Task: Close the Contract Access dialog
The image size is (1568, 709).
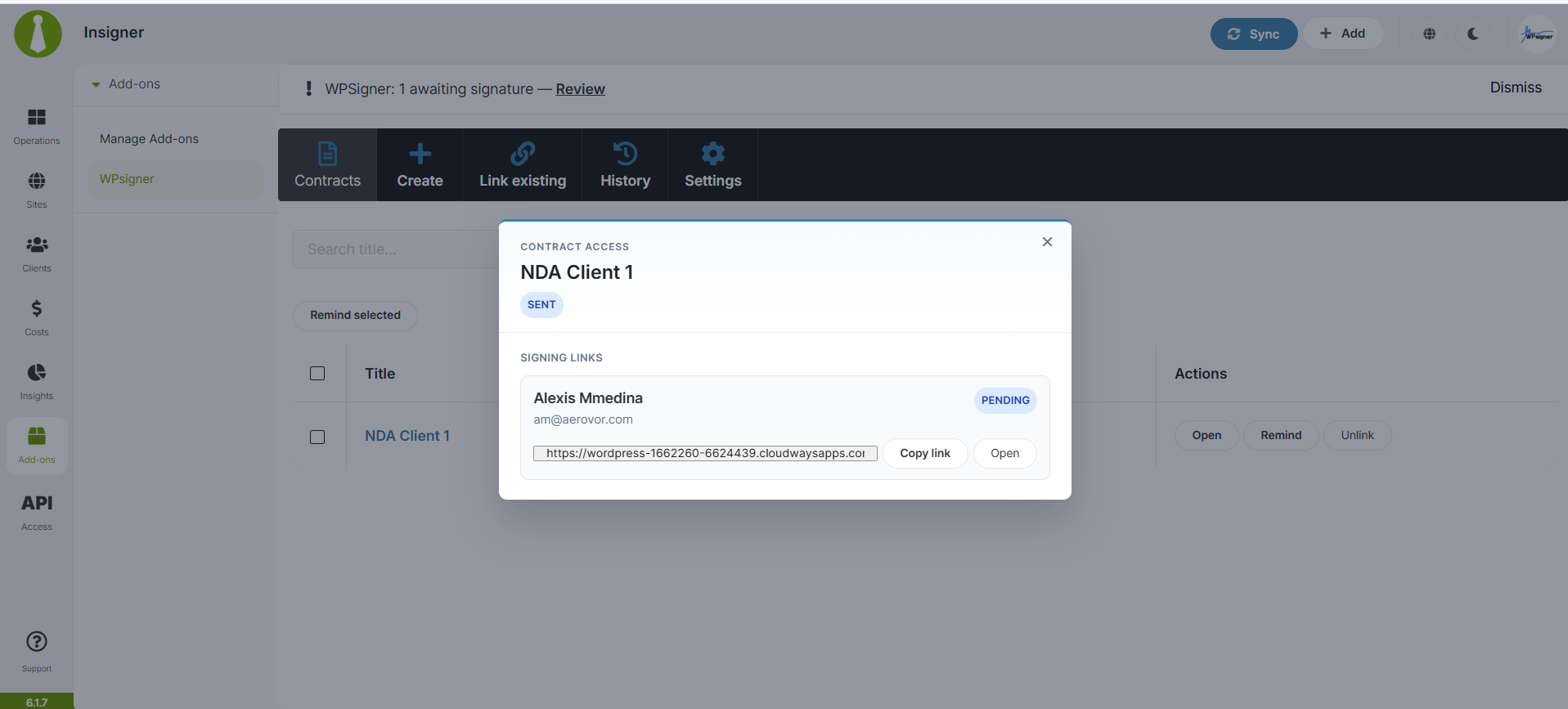Action: click(x=1047, y=242)
